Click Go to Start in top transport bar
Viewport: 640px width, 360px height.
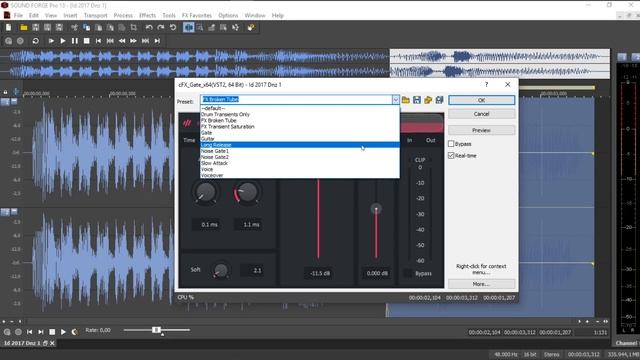click(x=98, y=41)
